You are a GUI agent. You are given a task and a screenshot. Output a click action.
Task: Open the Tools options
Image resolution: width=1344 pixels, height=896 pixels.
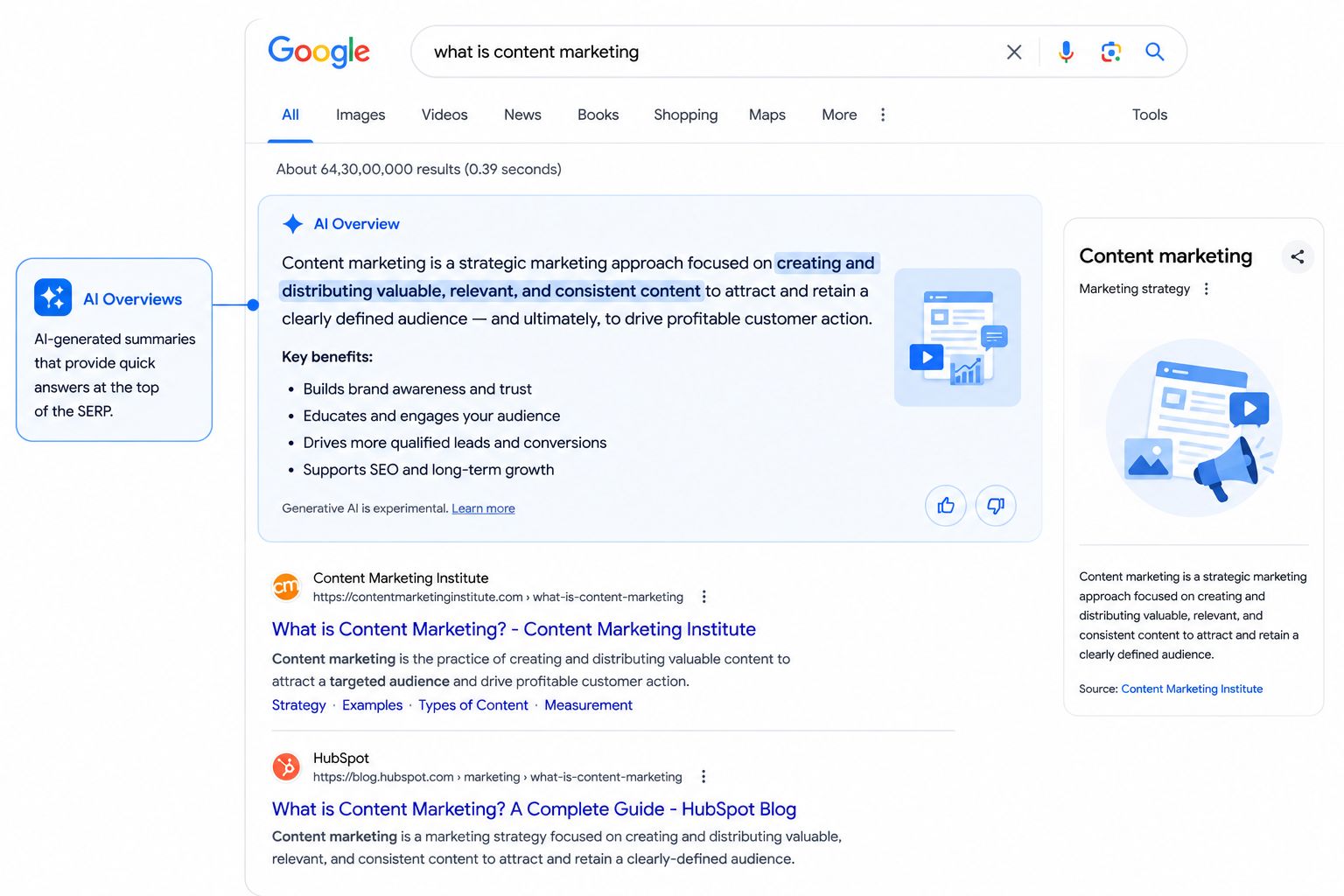tap(1150, 115)
